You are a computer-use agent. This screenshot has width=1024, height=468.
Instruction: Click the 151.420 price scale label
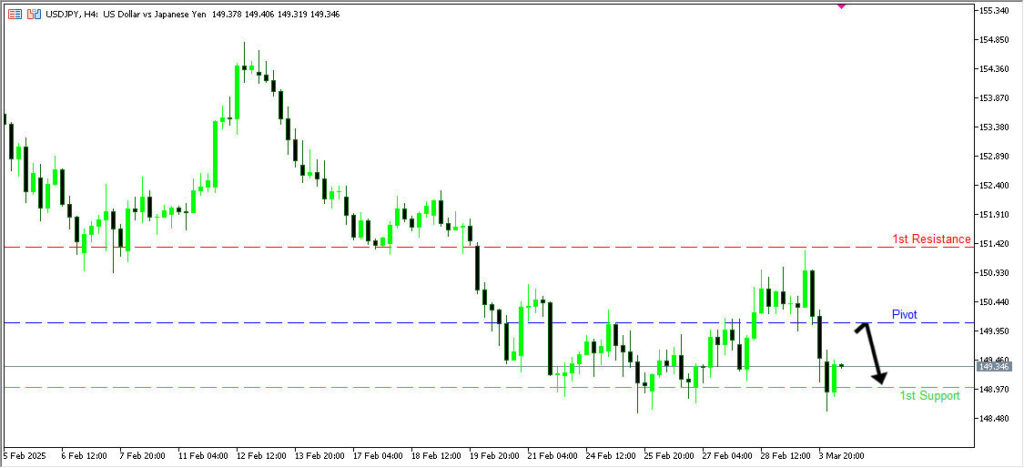coord(991,244)
